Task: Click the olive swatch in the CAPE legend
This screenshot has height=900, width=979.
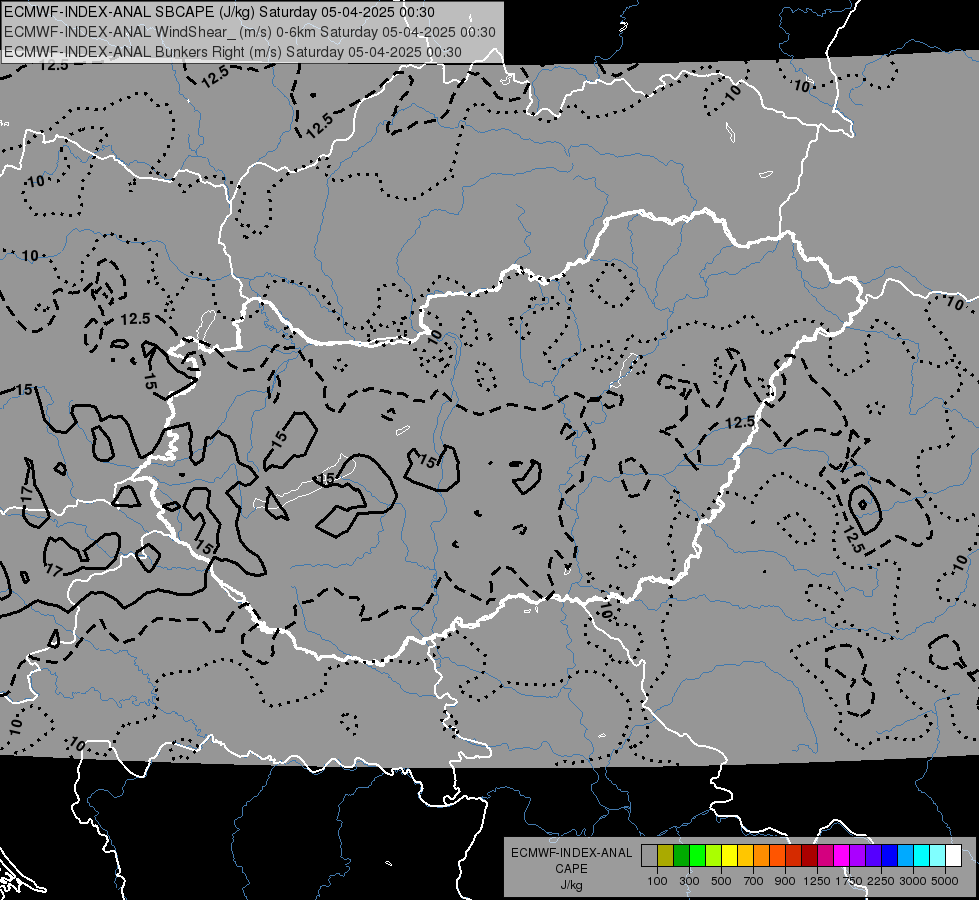Action: [x=666, y=855]
